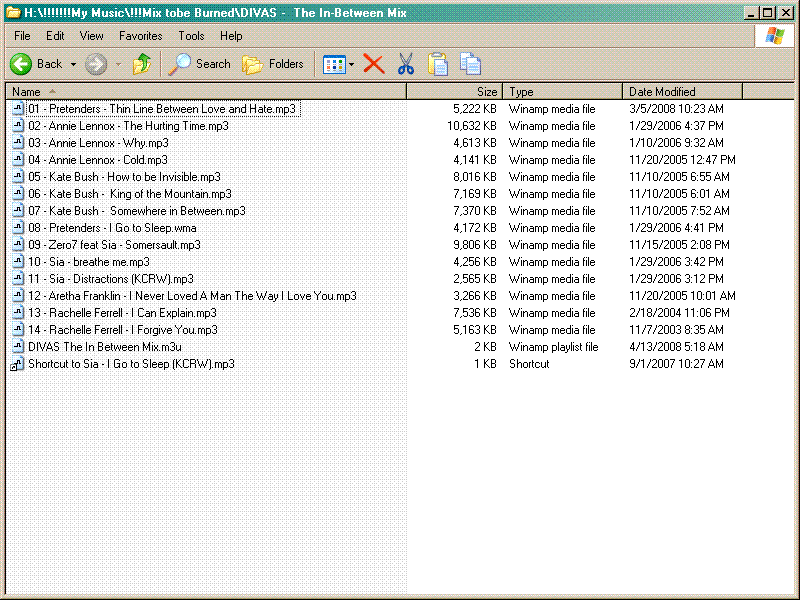Click the icon of I Forgive You.mp3
The width and height of the screenshot is (800, 600).
click(x=18, y=330)
